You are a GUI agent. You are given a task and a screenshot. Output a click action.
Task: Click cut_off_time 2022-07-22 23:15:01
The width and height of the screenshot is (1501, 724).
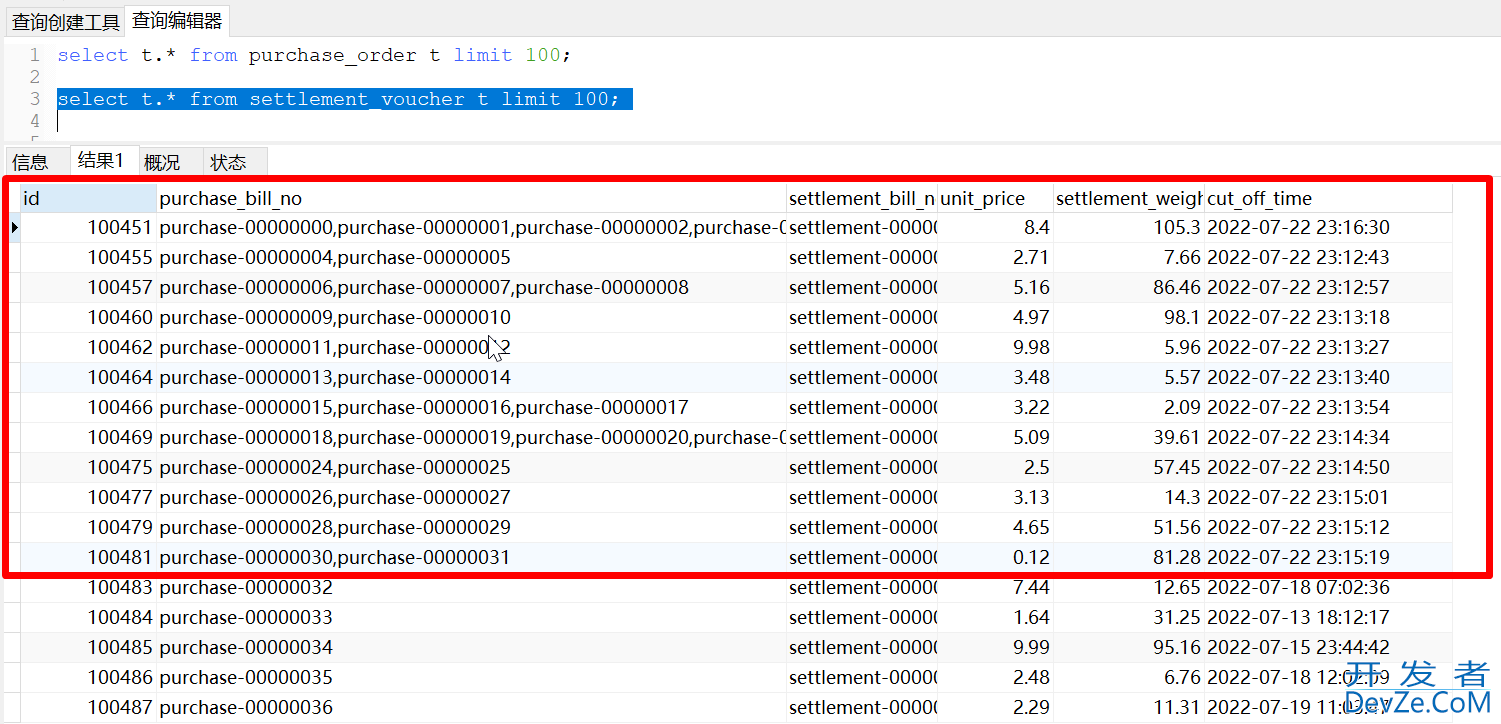pyautogui.click(x=1328, y=497)
